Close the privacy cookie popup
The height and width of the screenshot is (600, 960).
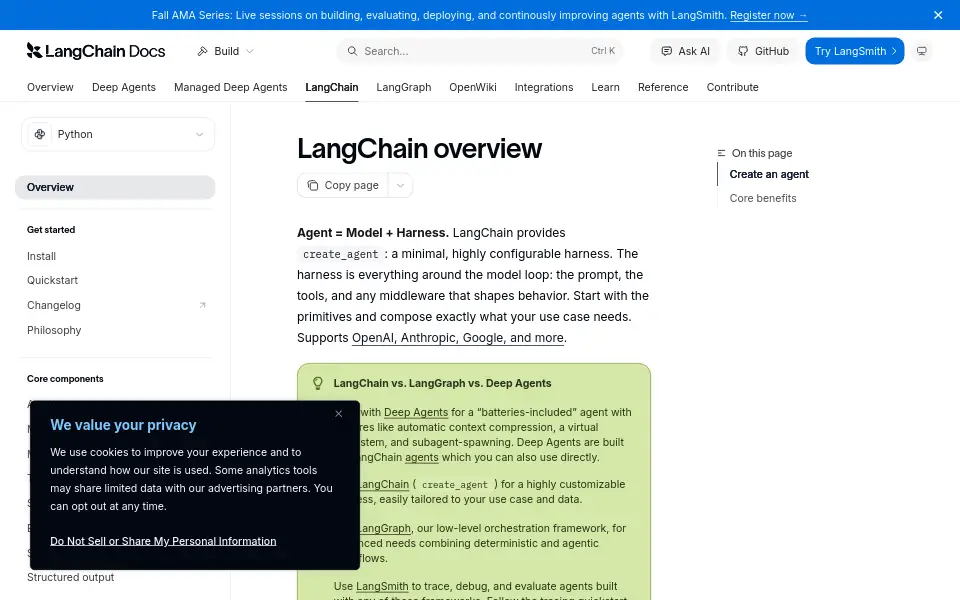(x=339, y=414)
